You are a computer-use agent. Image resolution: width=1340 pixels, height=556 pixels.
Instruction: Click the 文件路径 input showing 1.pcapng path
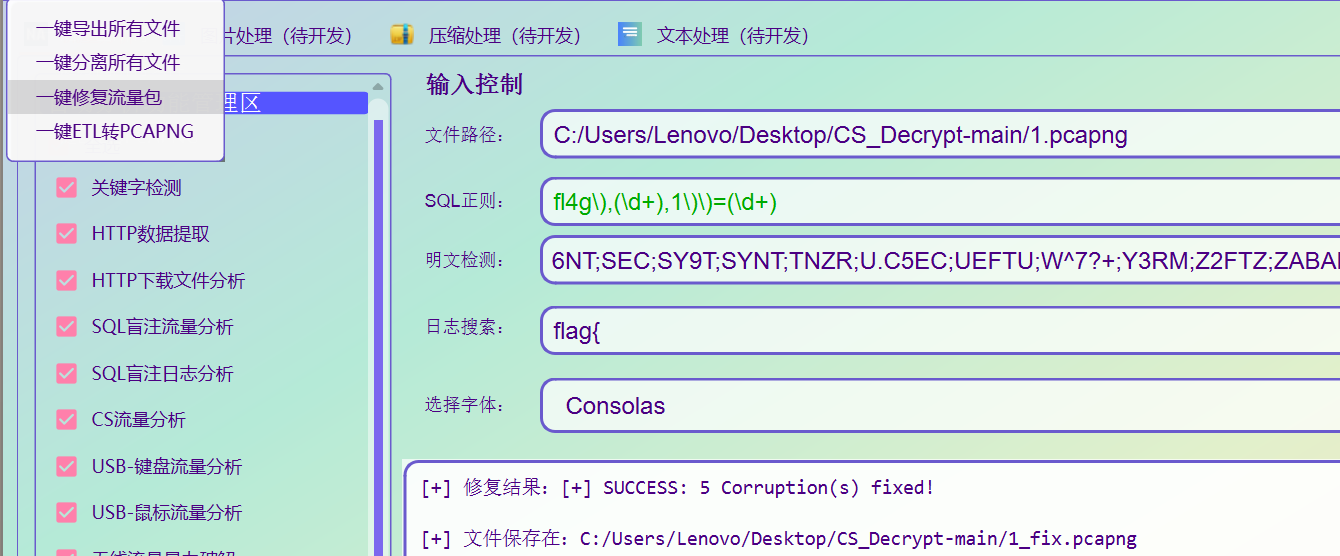point(940,135)
